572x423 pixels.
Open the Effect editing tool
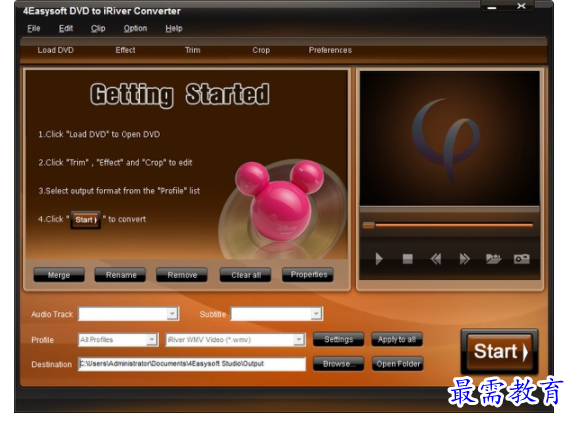(x=125, y=50)
